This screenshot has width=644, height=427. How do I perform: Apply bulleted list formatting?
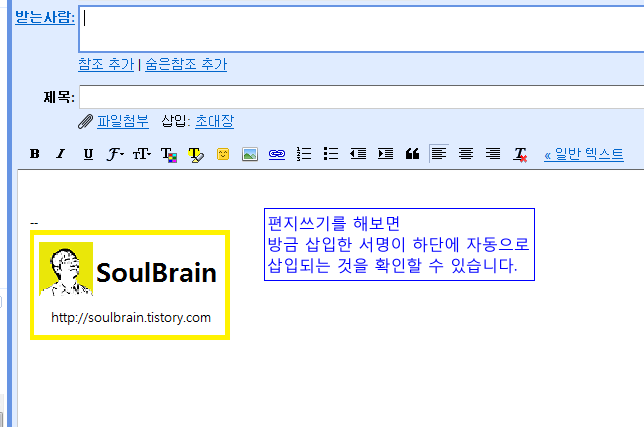pos(331,154)
